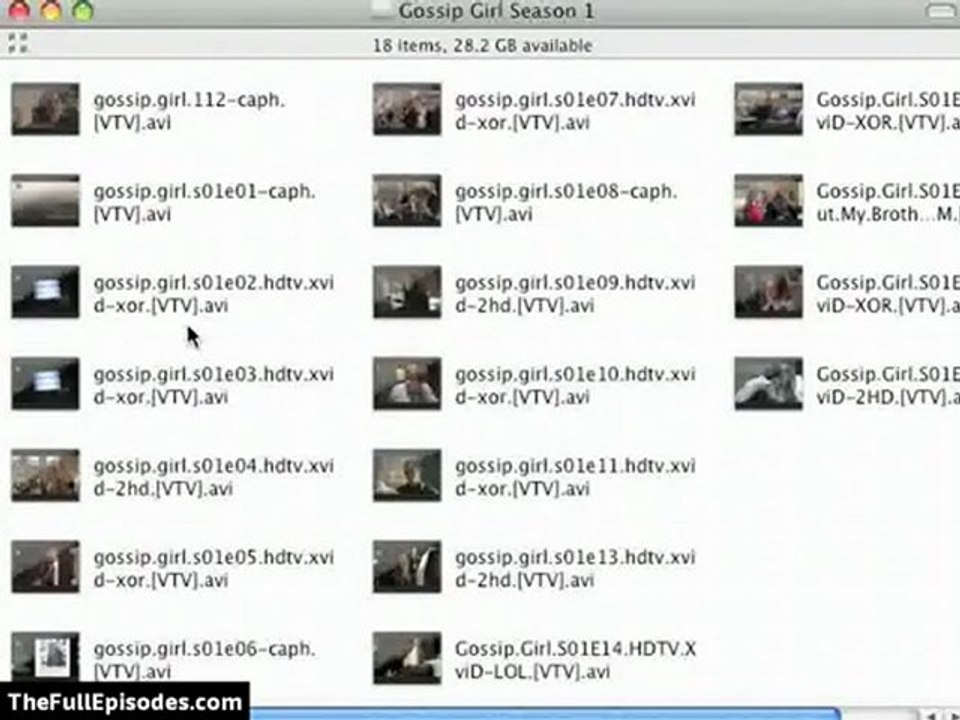Click file name gossip.girl.s01e13.hdtv.xvid-2hd
The width and height of the screenshot is (960, 720).
[x=575, y=569]
